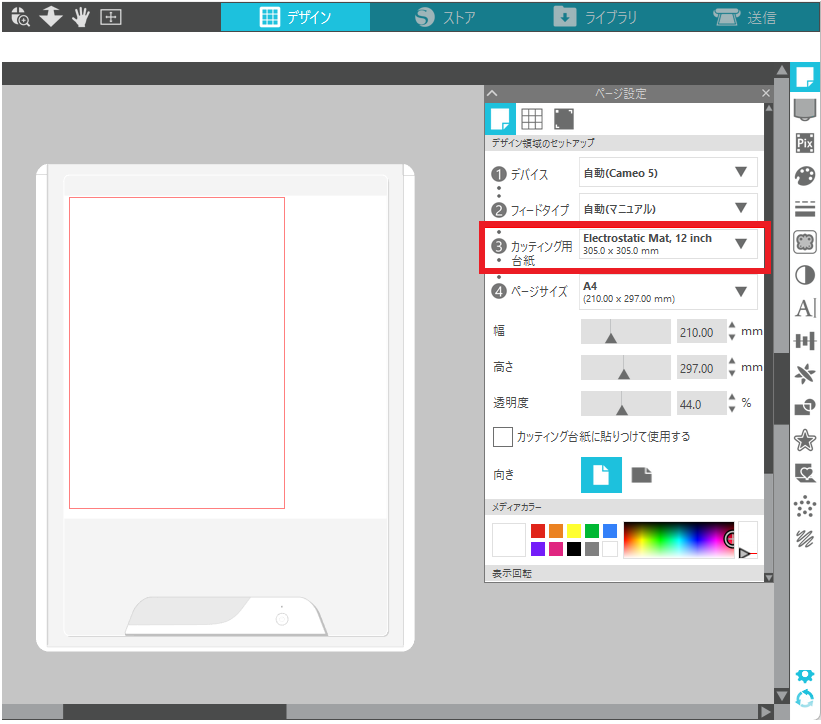The width and height of the screenshot is (821, 724).
Task: Select landscape orientation button
Action: click(x=641, y=475)
